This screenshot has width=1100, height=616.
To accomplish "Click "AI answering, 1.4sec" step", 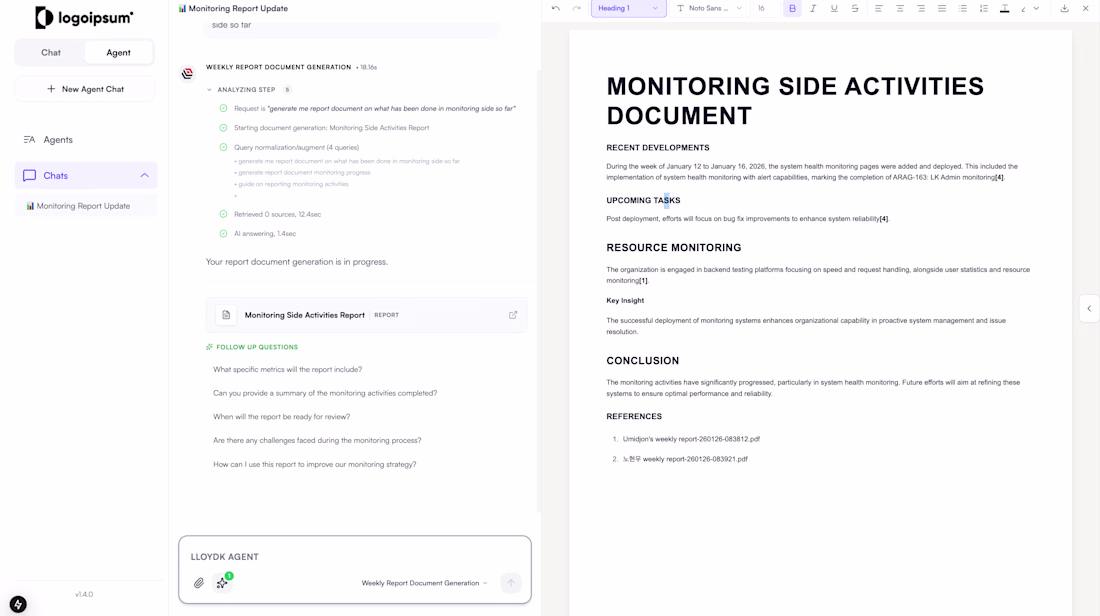I will click(264, 234).
